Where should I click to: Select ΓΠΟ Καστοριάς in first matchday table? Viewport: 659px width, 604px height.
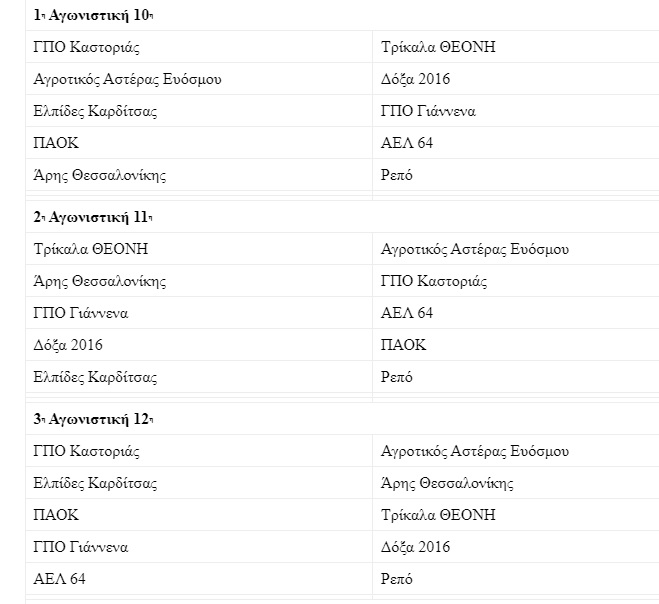tap(86, 47)
